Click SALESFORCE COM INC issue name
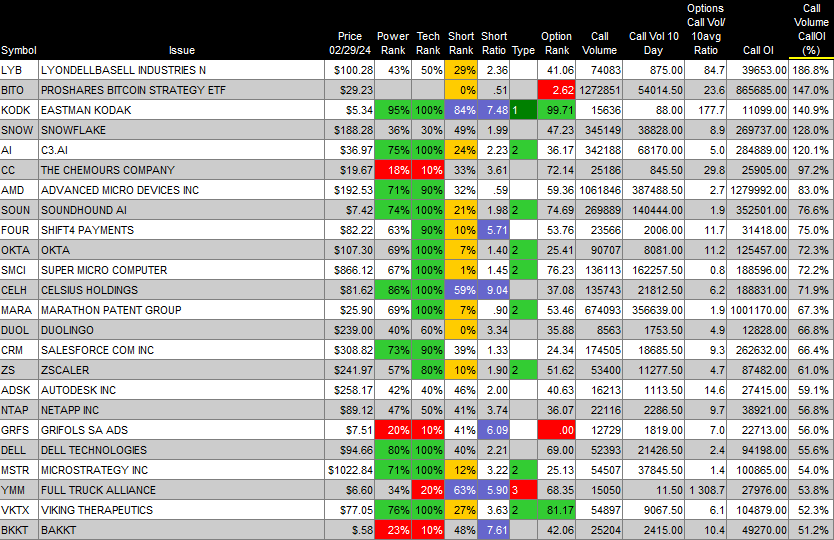The height and width of the screenshot is (540, 834). coord(97,350)
